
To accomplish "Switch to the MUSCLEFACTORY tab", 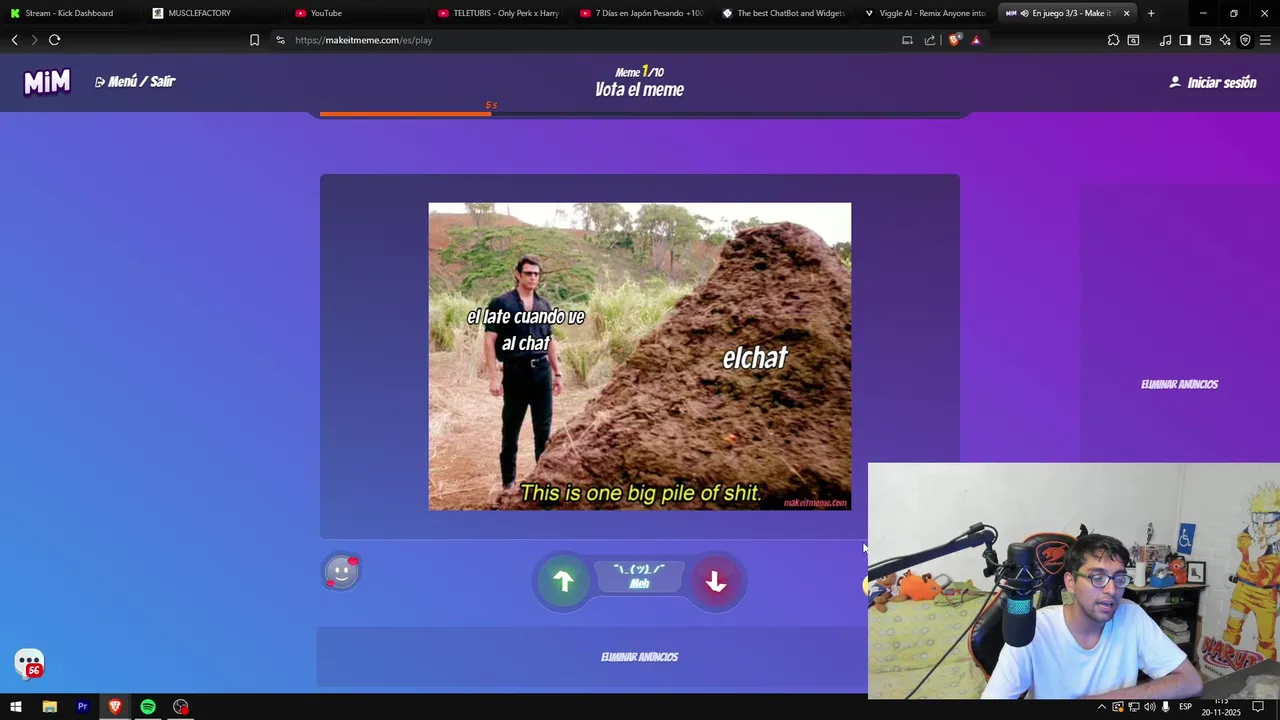I will 214,13.
